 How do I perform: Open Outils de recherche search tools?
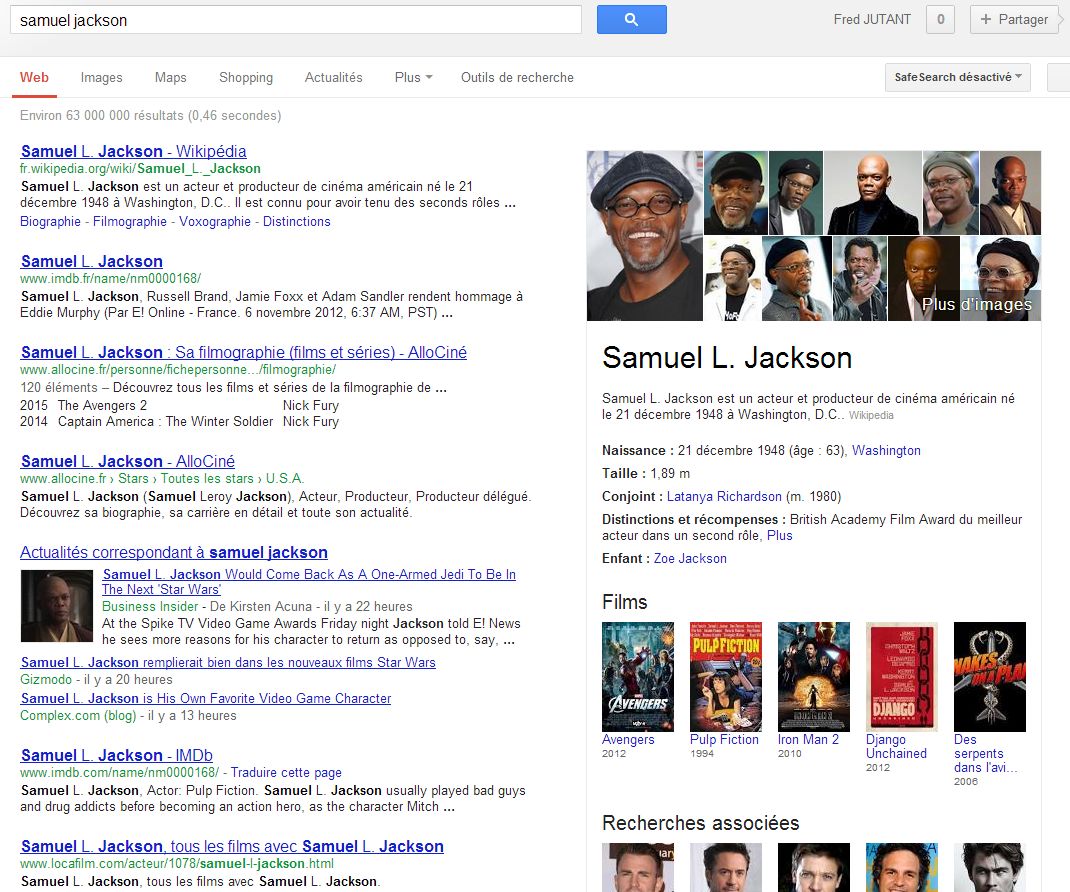pos(517,78)
